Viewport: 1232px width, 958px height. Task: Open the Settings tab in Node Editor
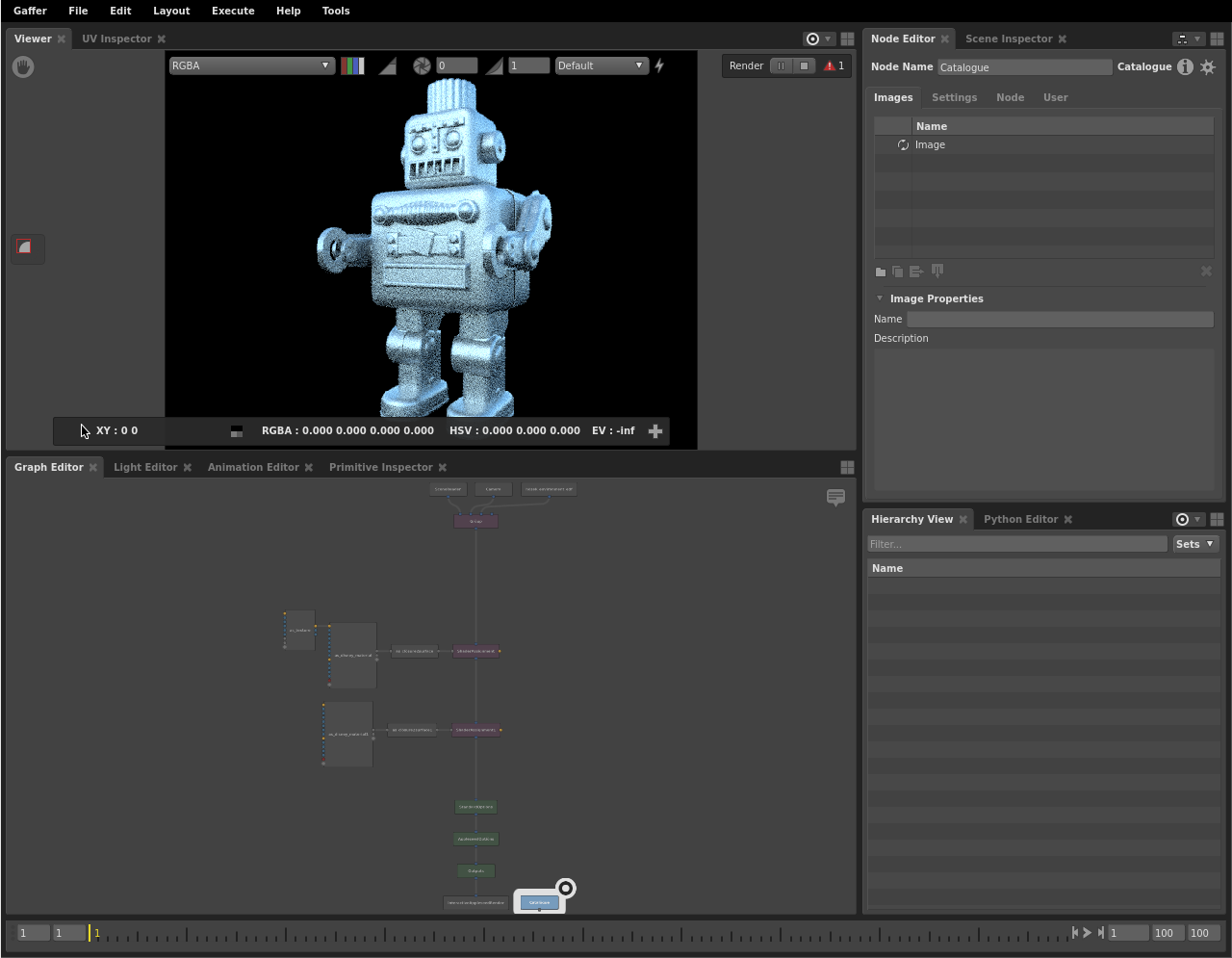954,97
